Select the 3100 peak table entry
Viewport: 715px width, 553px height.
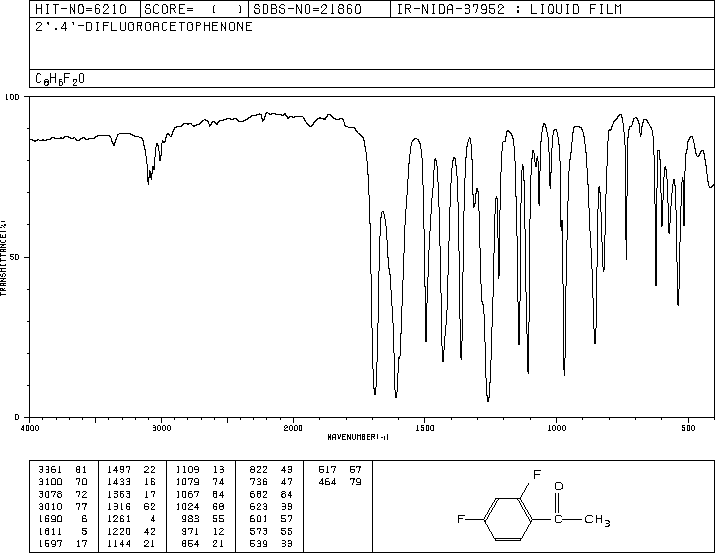[x=63, y=482]
